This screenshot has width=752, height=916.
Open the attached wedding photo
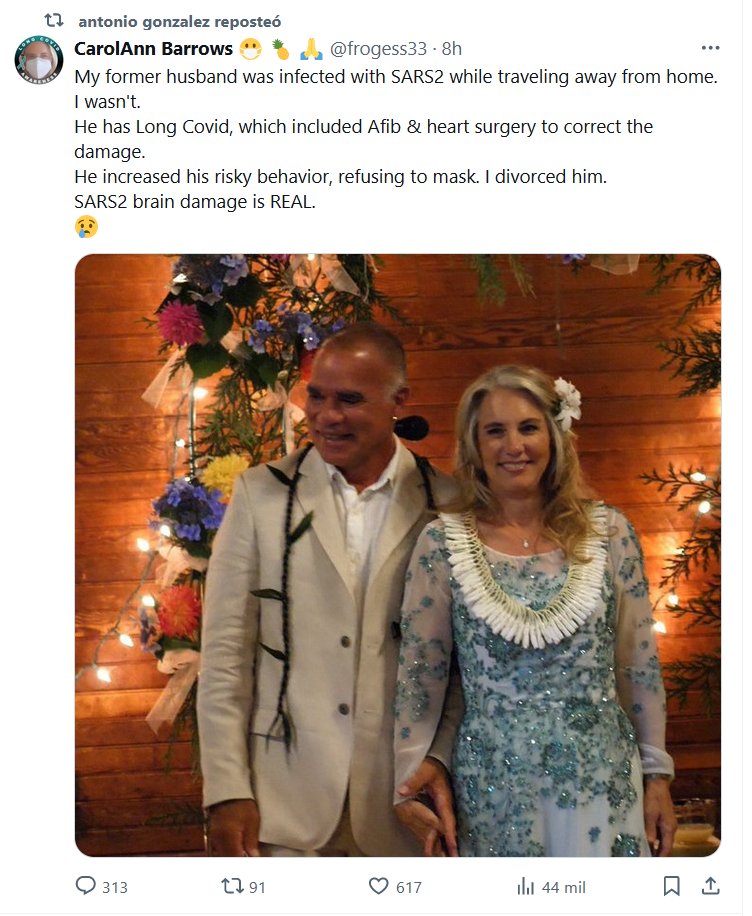coord(397,555)
